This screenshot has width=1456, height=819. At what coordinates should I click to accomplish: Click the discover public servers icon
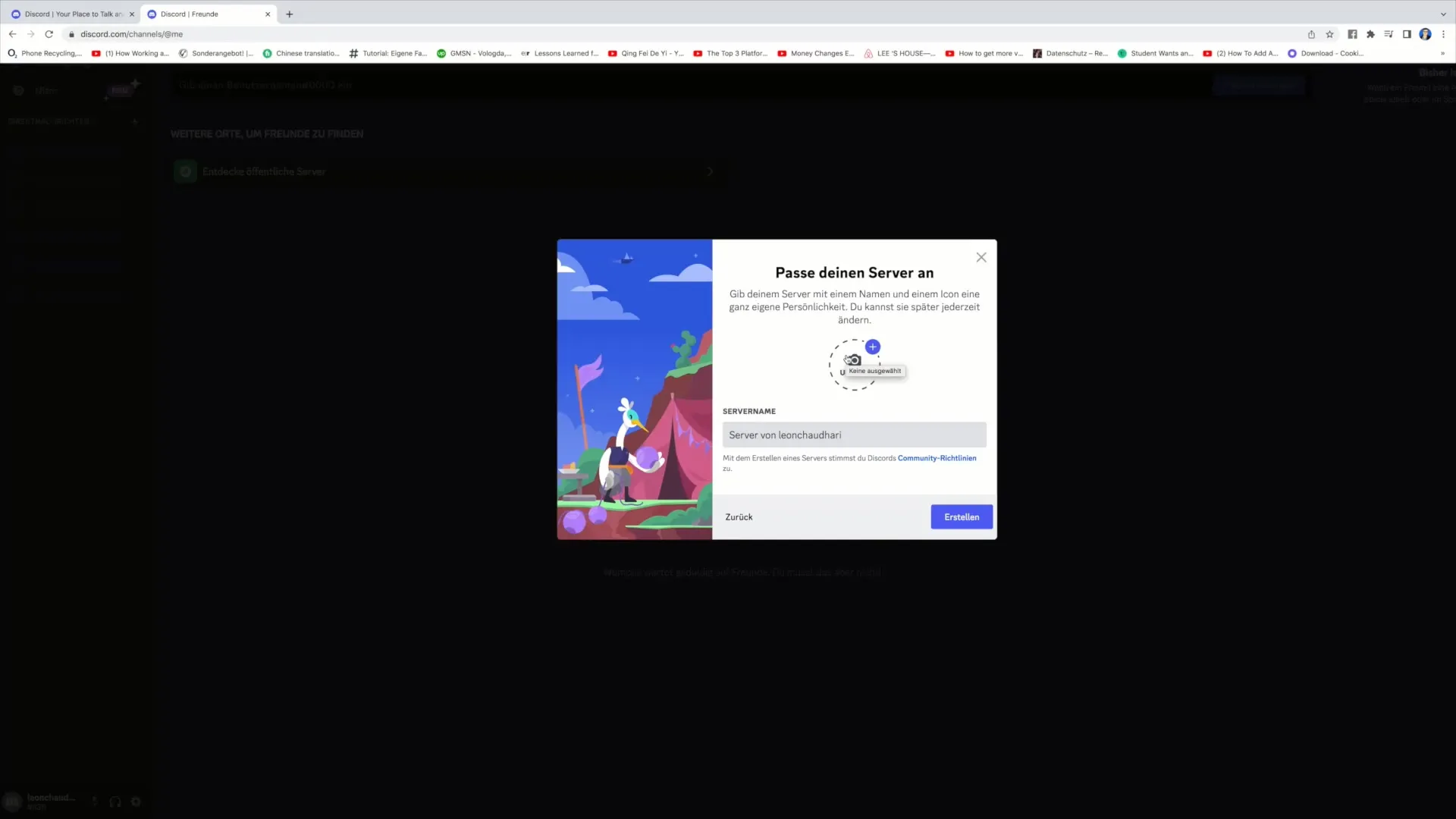tap(186, 171)
